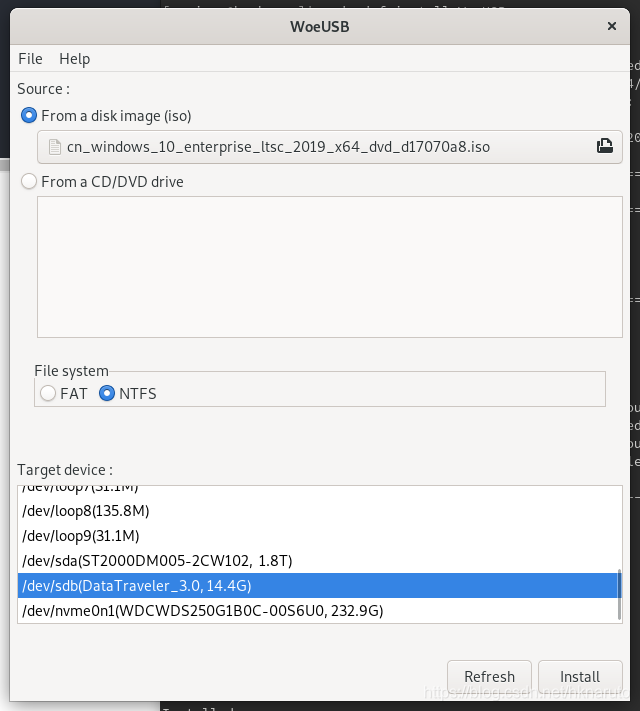Open the Help menu
This screenshot has width=640, height=711.
[74, 59]
